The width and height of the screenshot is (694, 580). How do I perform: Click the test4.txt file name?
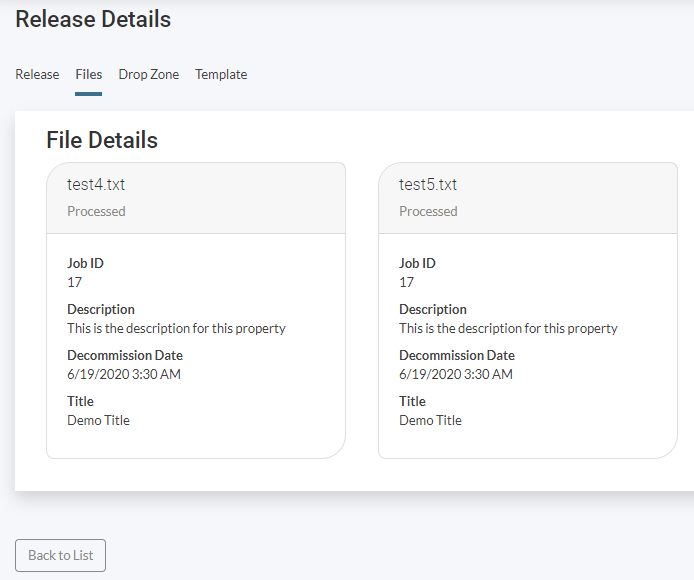tap(96, 185)
